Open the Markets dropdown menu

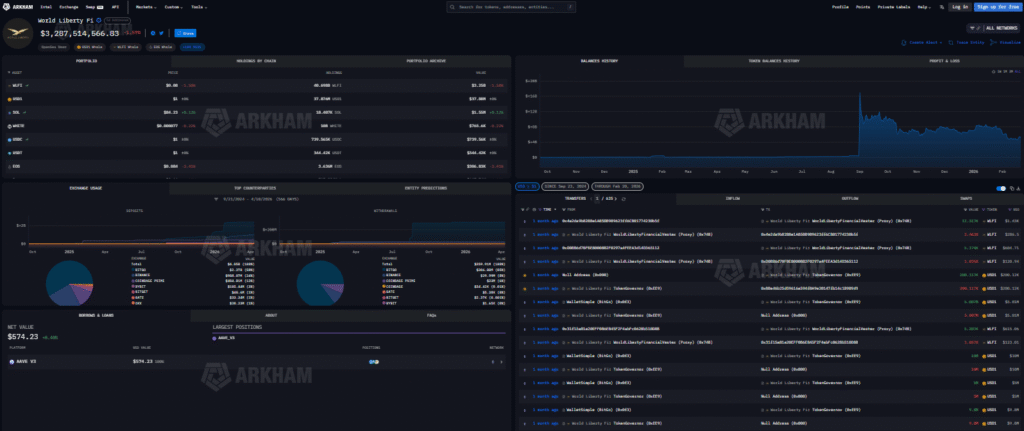click(147, 6)
